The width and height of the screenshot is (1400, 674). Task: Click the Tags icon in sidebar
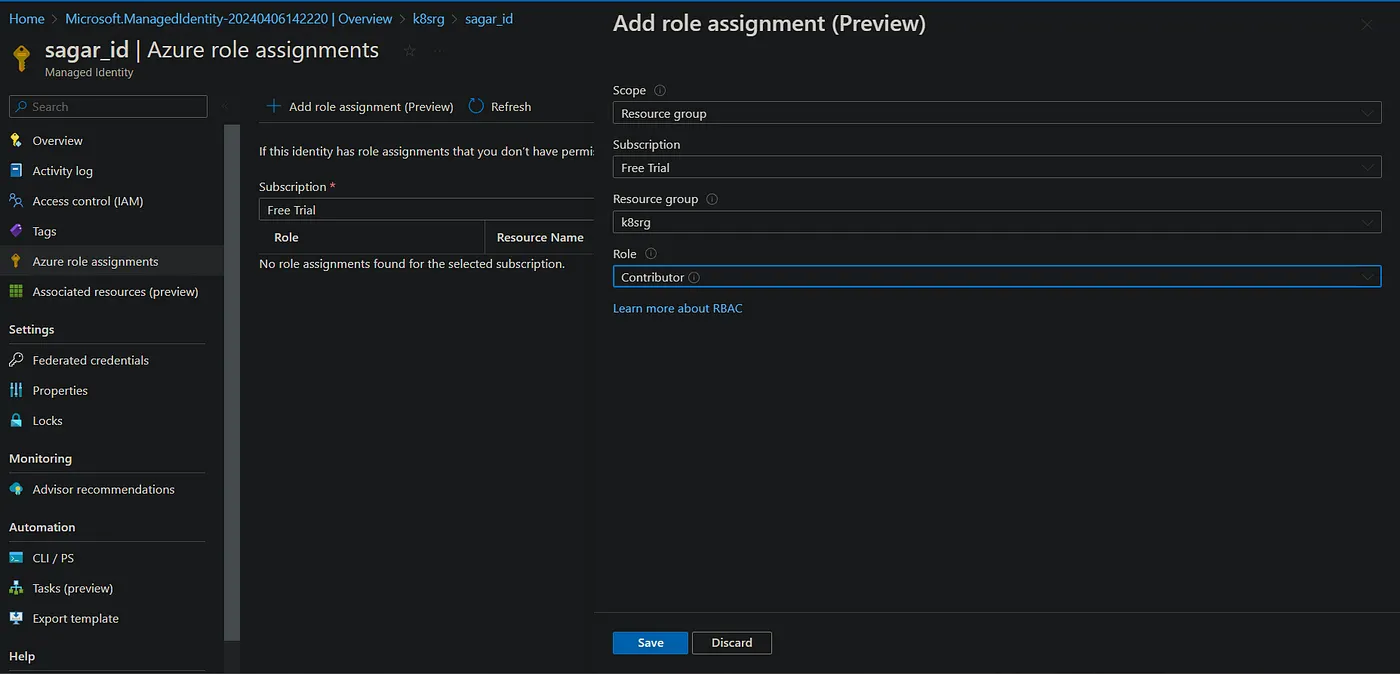16,230
